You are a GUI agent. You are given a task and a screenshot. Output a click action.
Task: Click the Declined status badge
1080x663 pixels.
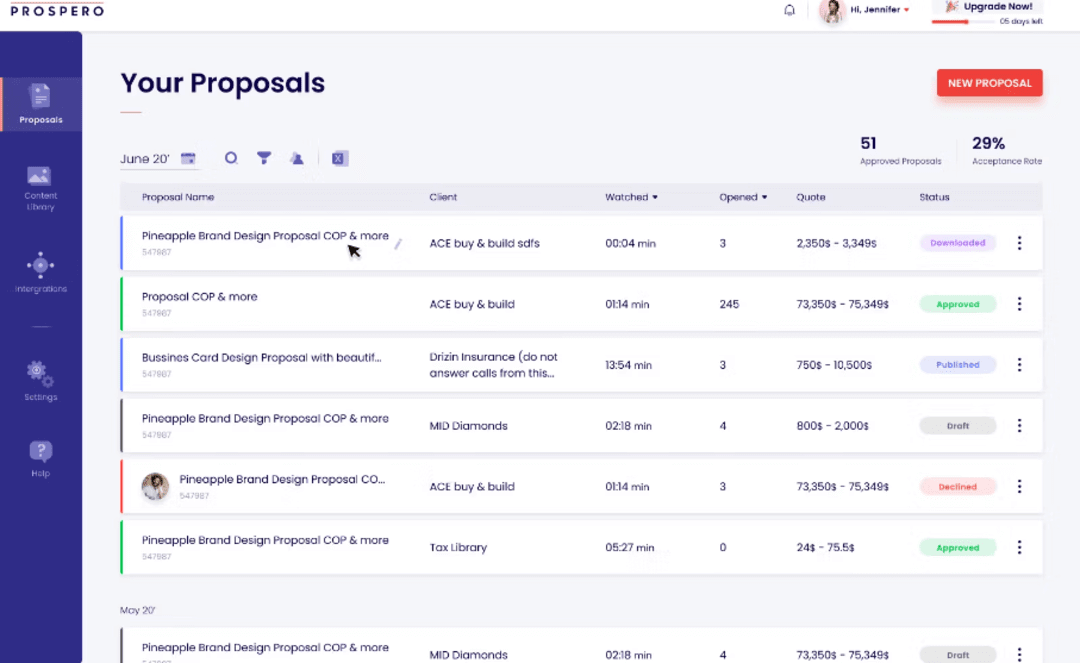(x=957, y=486)
